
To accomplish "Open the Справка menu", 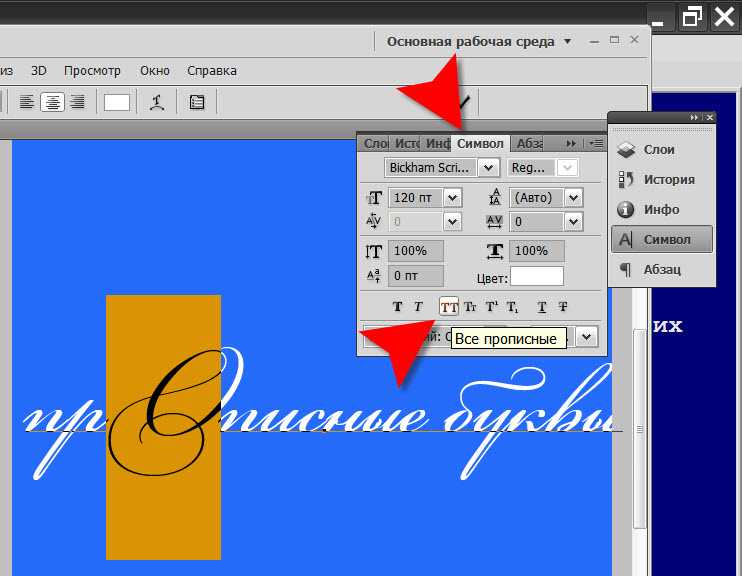I will tap(212, 71).
